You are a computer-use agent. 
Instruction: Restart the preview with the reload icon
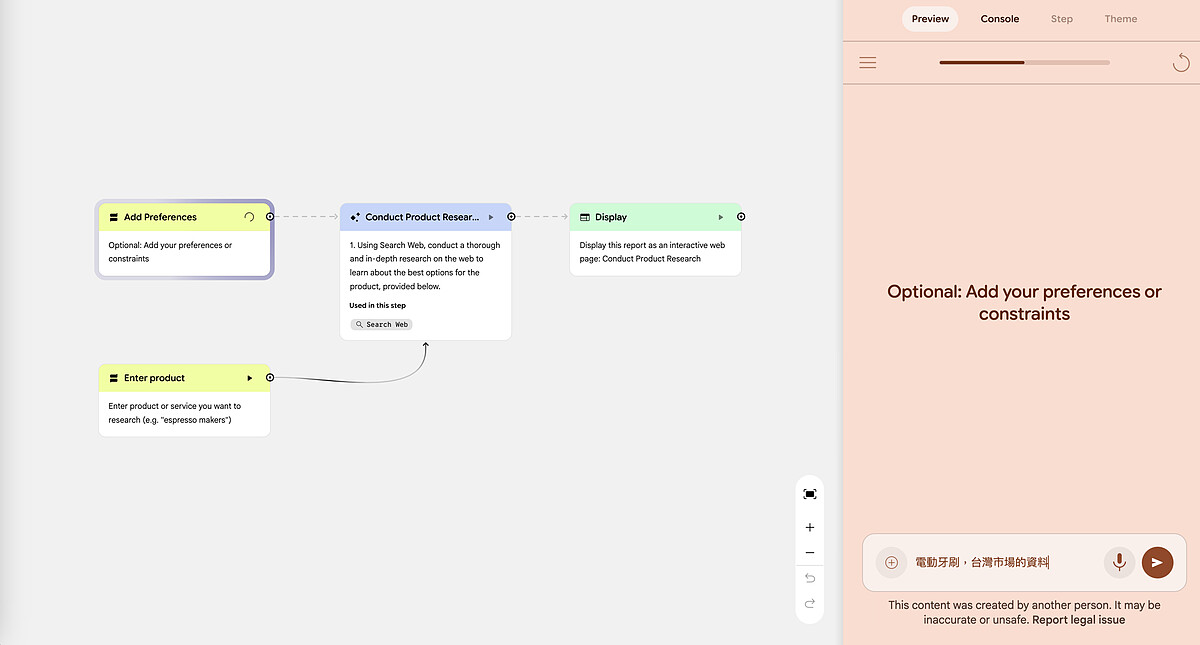click(1181, 63)
